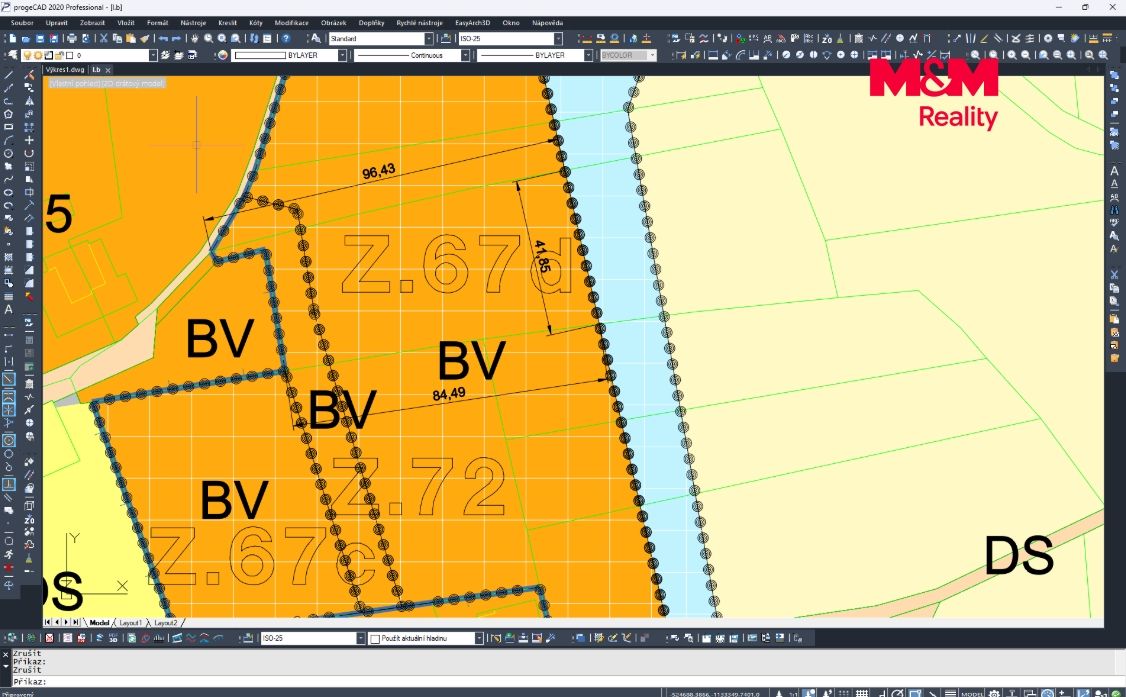Toggle MODEL space button in status bar
The width and height of the screenshot is (1126, 697).
972,693
